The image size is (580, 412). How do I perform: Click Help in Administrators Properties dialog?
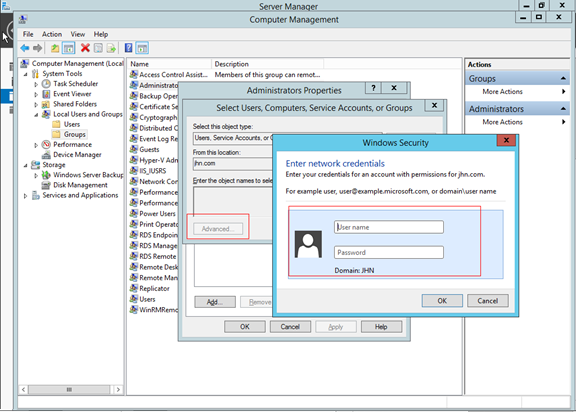[x=381, y=327]
